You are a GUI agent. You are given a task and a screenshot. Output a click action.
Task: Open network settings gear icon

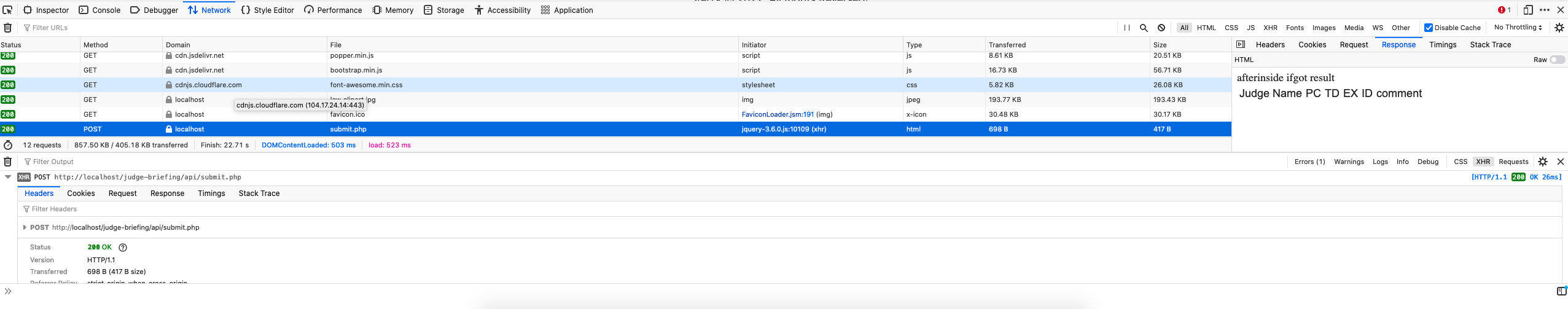(x=1559, y=28)
